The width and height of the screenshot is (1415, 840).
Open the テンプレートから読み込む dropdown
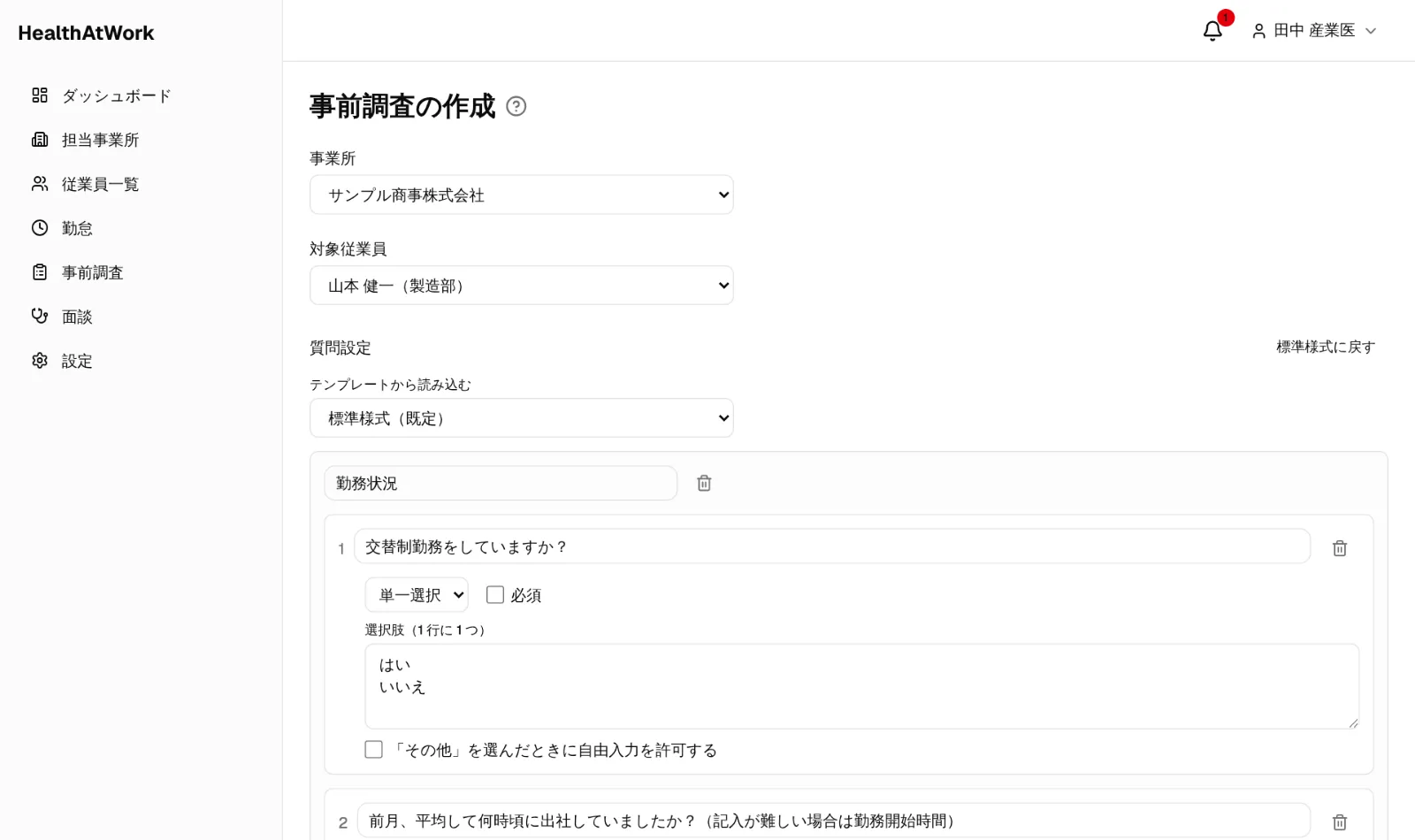pos(522,418)
